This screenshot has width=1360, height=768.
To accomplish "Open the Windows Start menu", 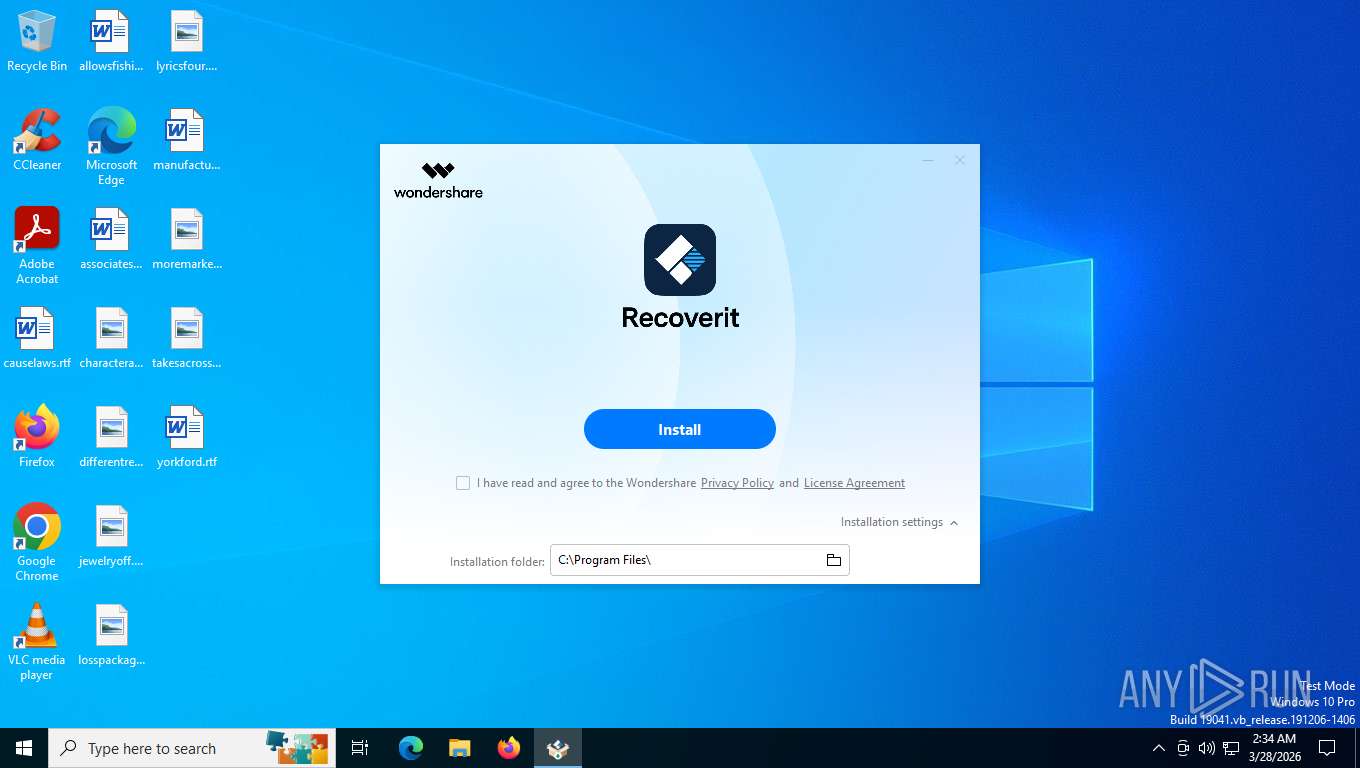I will 24,748.
